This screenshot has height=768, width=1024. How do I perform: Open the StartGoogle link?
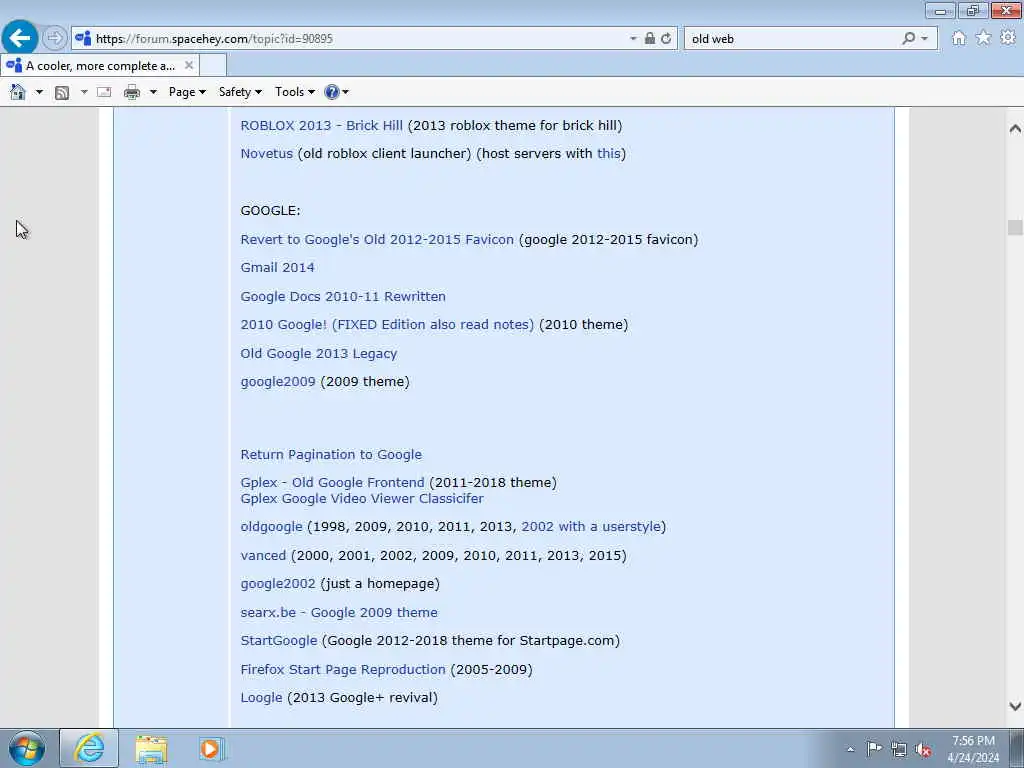tap(279, 641)
